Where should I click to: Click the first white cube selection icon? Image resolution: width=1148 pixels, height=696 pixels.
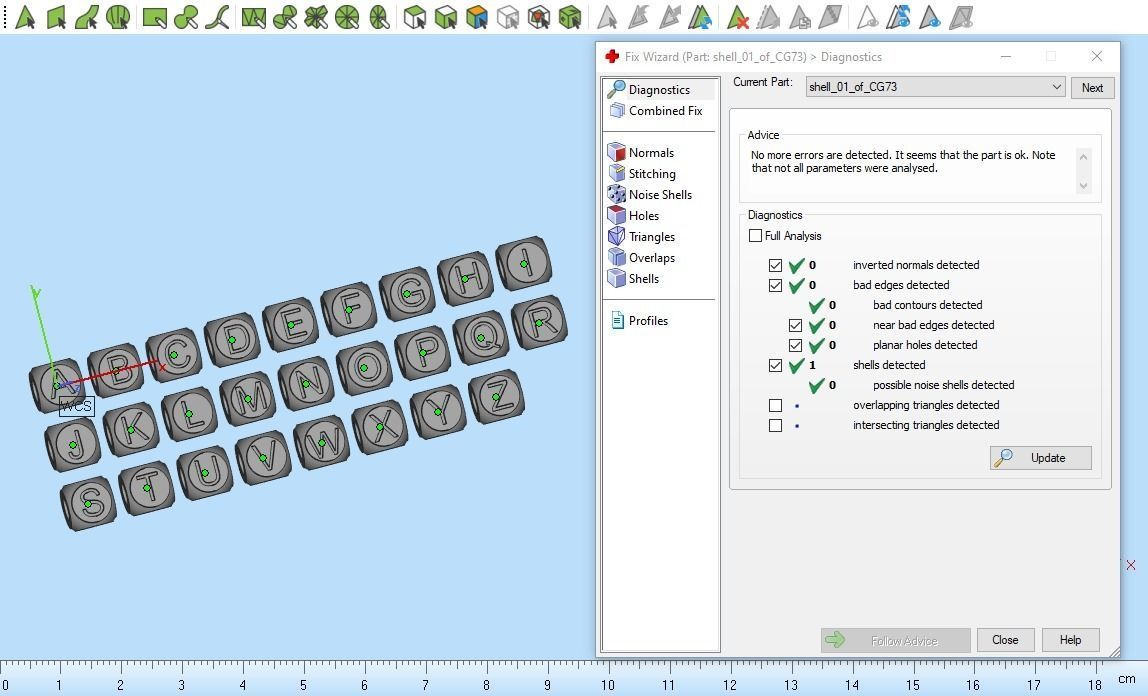[415, 17]
